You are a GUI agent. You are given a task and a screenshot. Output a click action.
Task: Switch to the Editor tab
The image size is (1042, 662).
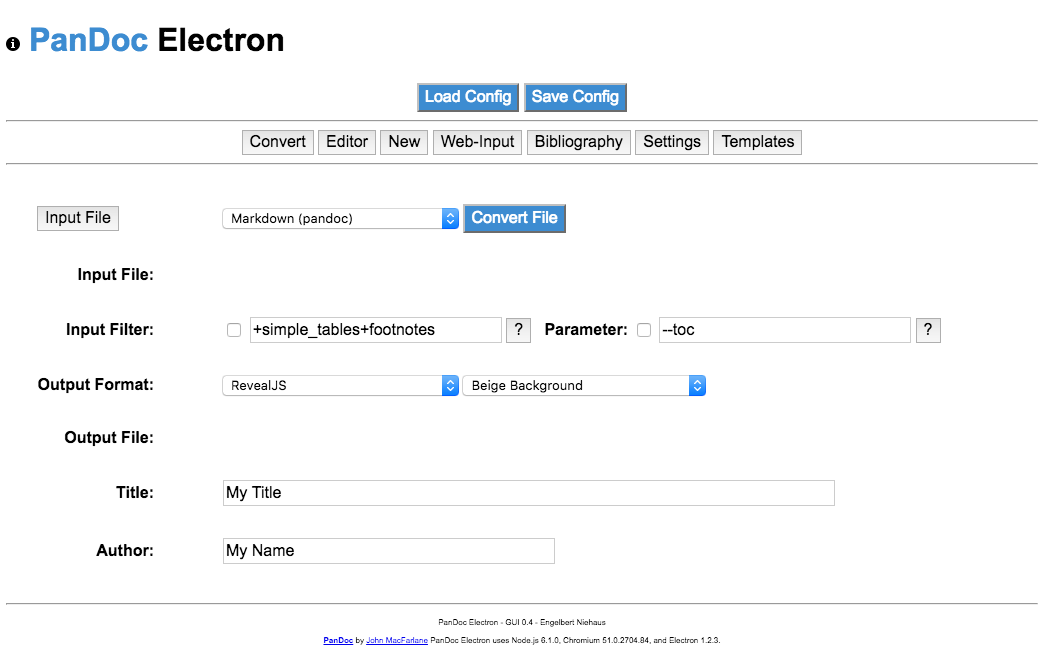click(346, 141)
